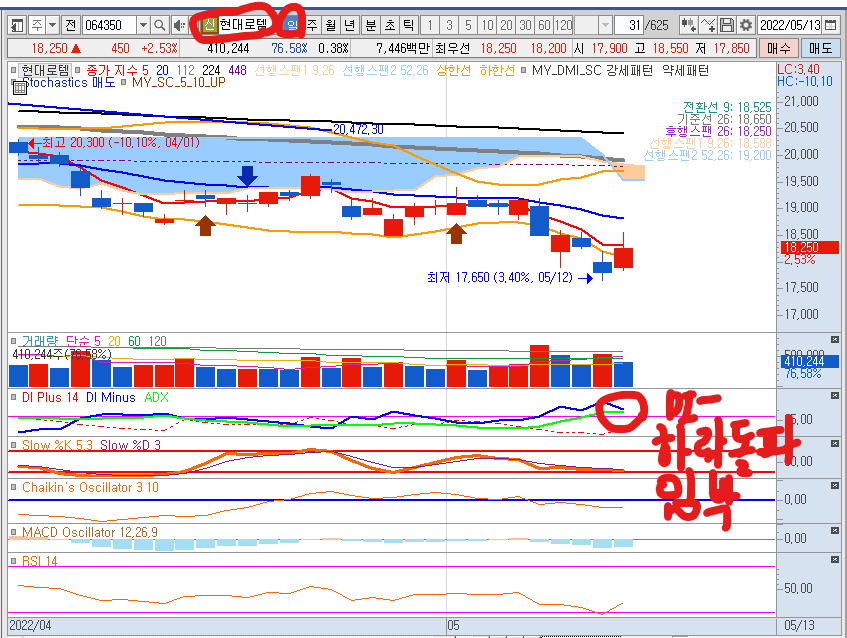The height and width of the screenshot is (638, 847).
Task: Click the speaker sound icon
Action: coord(179,25)
